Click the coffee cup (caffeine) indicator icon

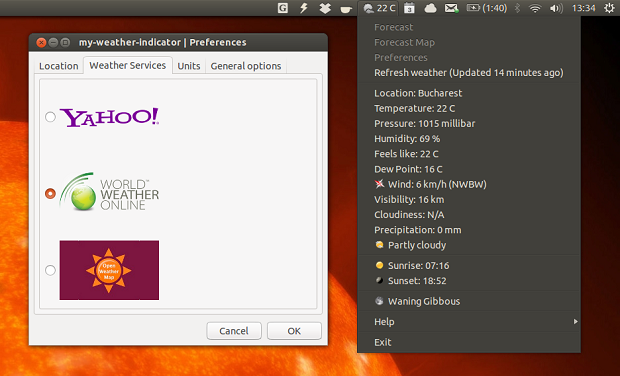click(346, 9)
